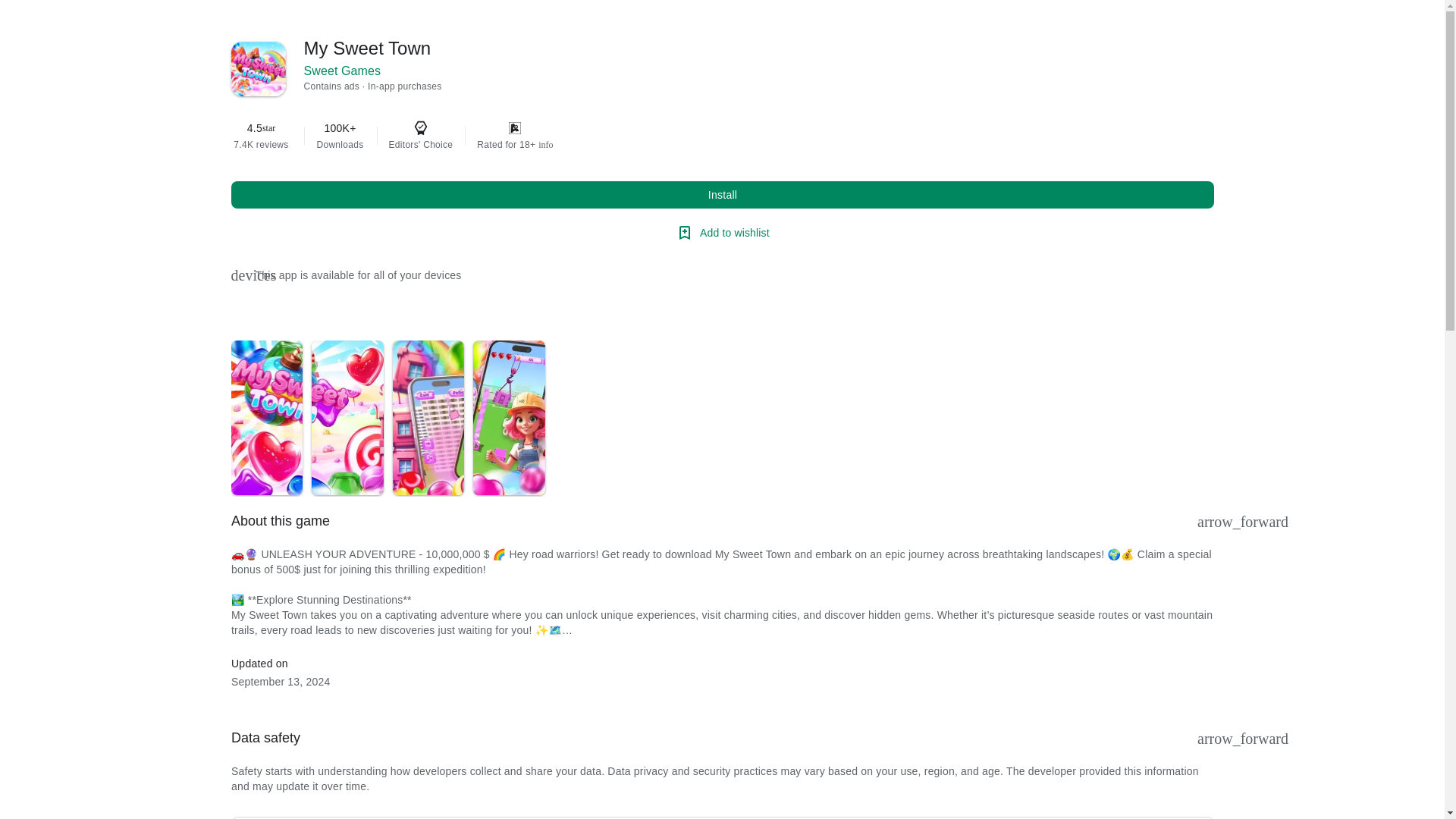Click the My Sweet Town app icon
The width and height of the screenshot is (1456, 819).
[259, 69]
